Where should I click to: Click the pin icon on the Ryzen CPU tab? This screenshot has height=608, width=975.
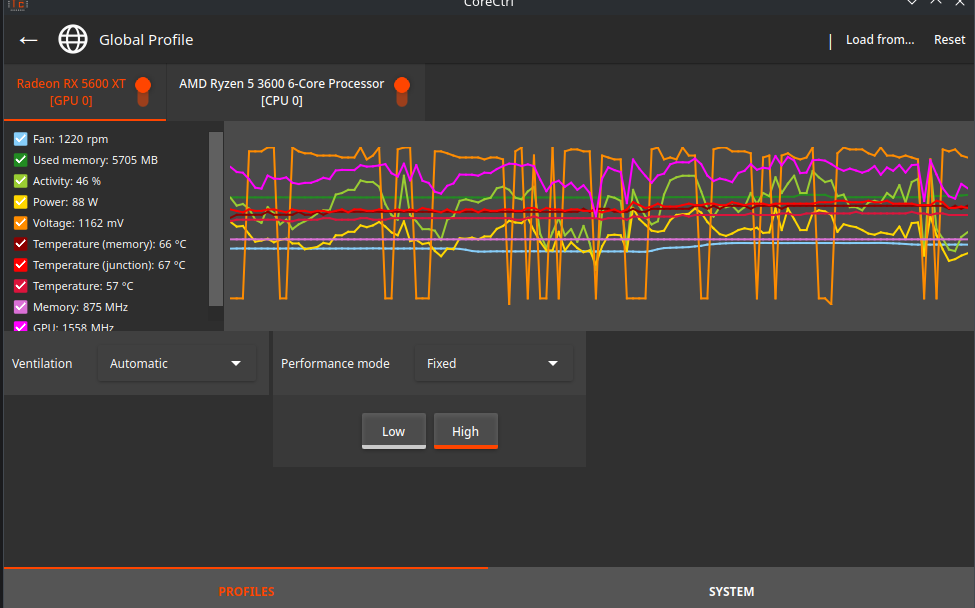(402, 92)
